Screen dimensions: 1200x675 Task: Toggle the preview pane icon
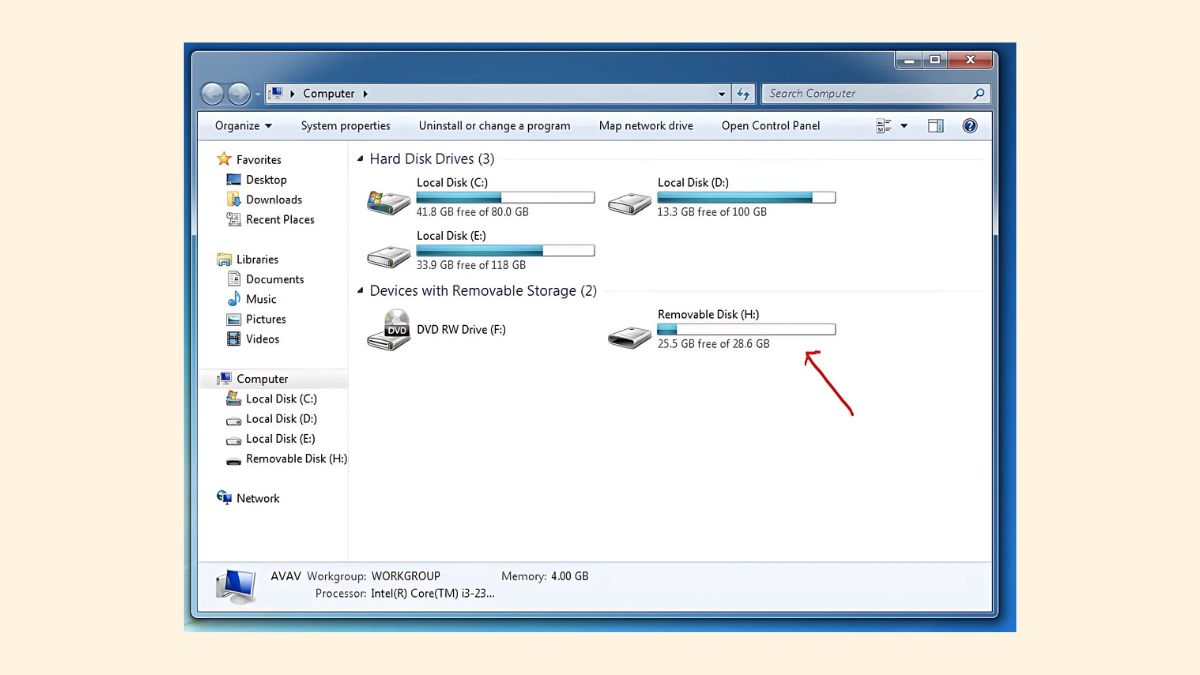pos(936,126)
